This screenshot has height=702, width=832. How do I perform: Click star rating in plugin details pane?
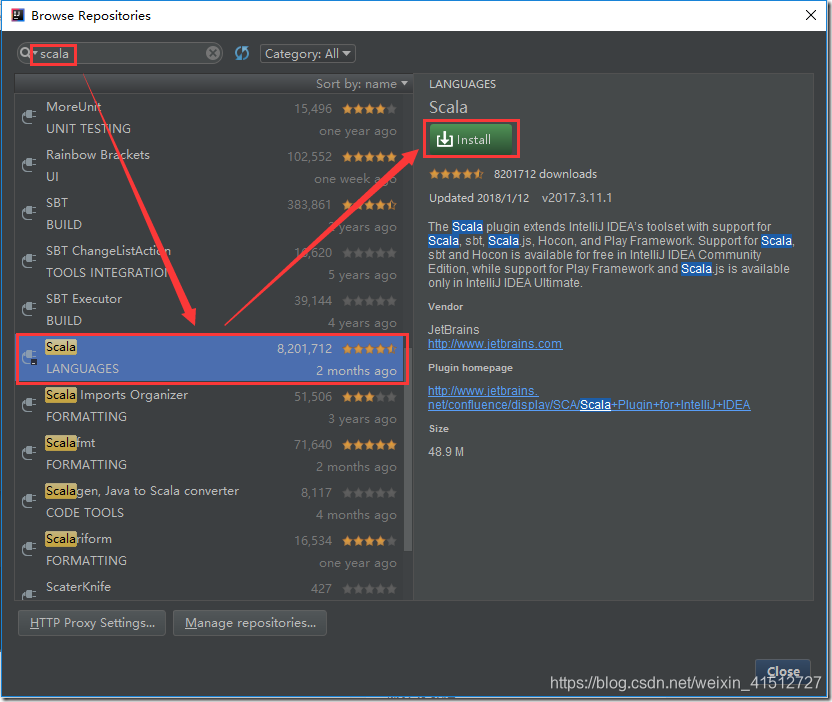(x=456, y=174)
